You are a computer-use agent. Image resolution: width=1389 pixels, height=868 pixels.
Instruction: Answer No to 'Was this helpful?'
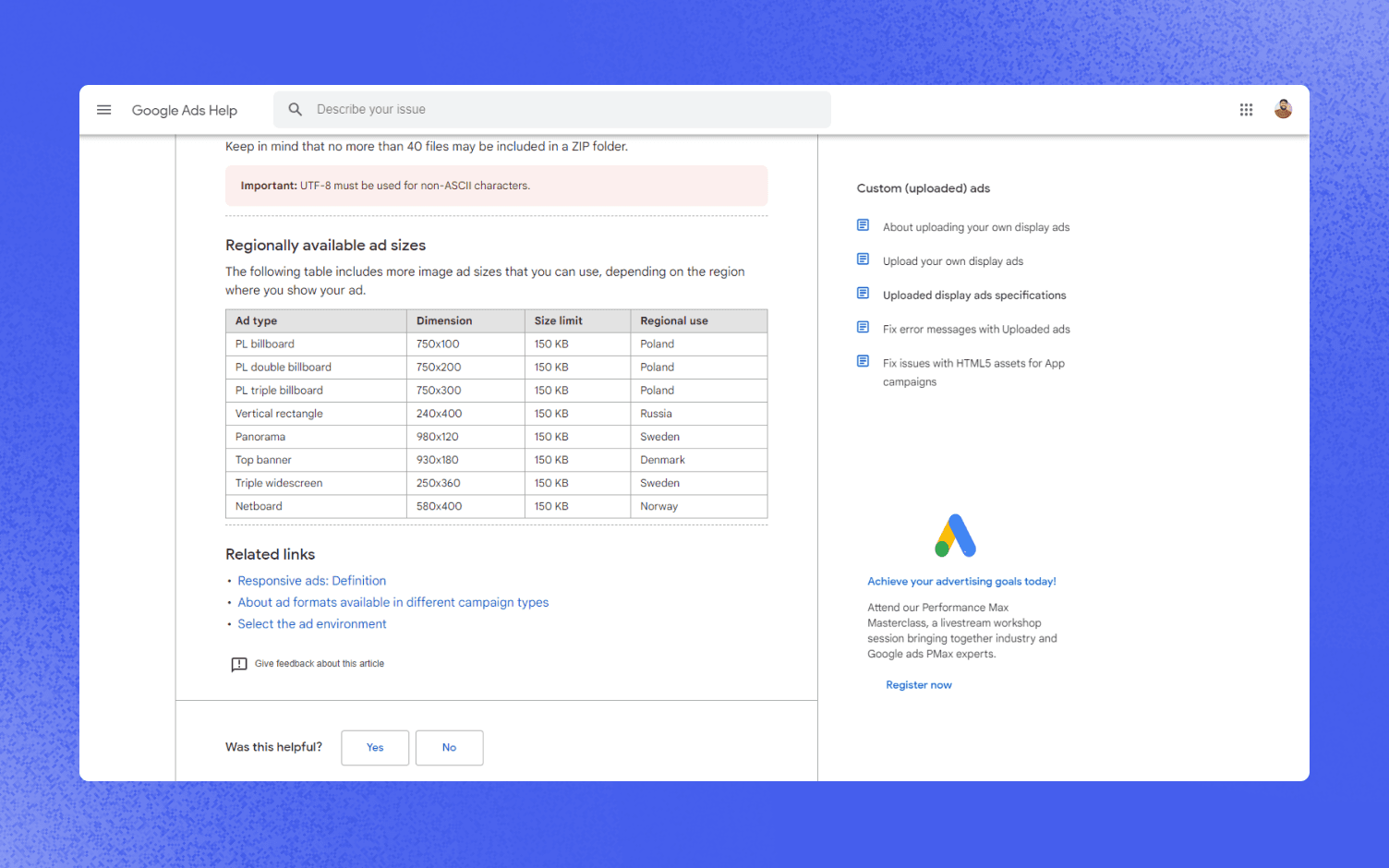tap(449, 748)
